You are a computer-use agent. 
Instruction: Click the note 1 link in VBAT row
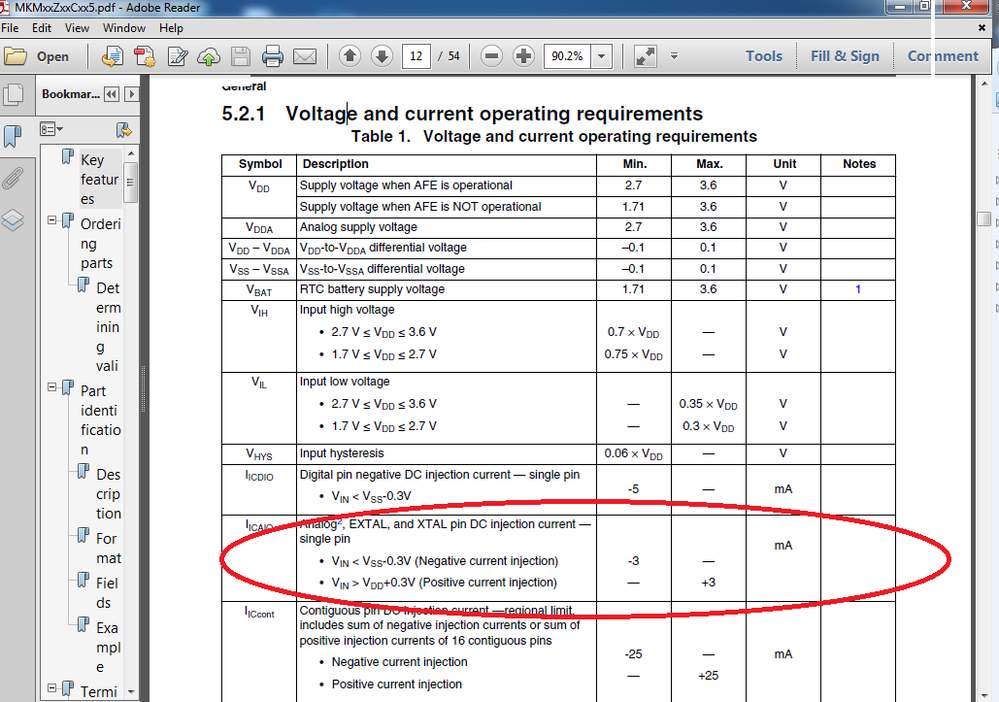click(858, 289)
